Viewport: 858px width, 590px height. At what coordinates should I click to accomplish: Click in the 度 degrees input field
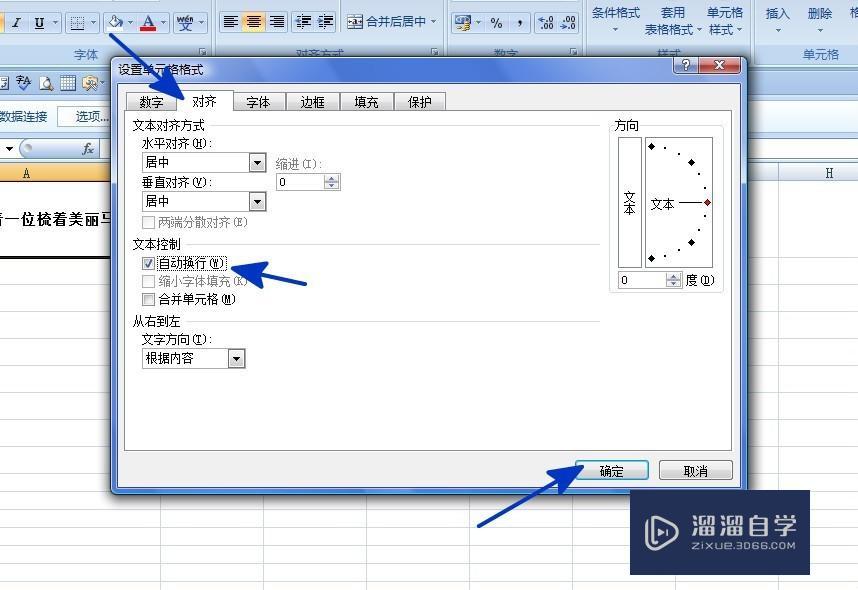(x=642, y=280)
